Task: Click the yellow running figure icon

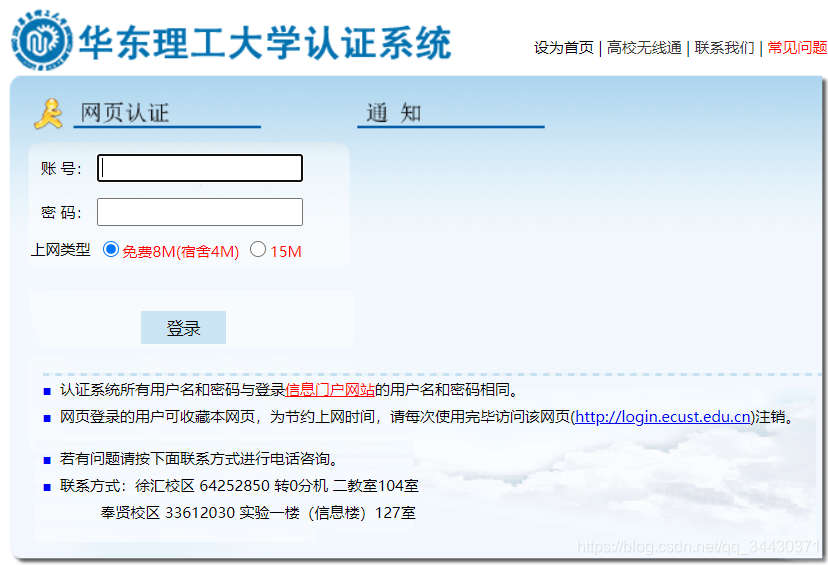Action: coord(49,114)
